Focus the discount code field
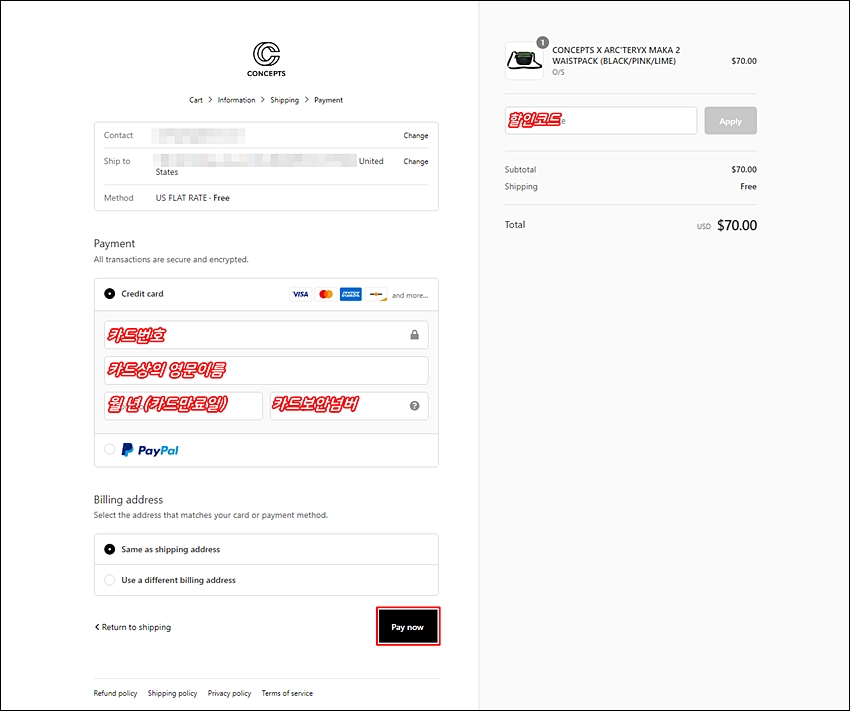 click(601, 121)
